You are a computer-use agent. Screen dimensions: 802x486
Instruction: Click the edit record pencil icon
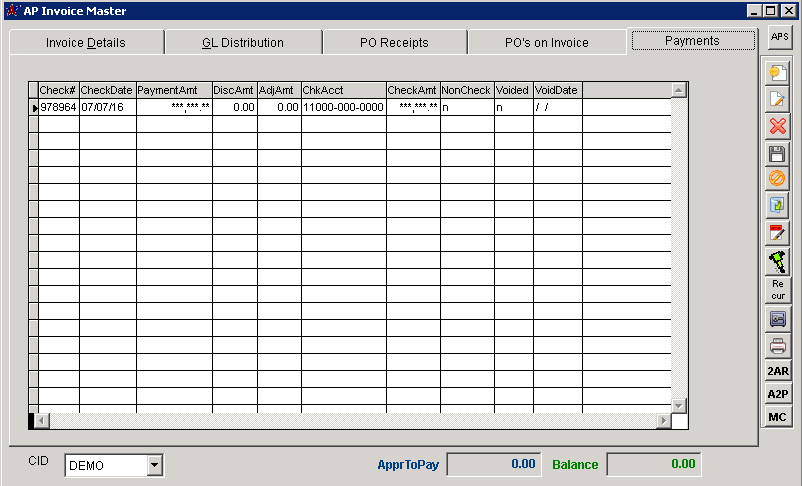pos(777,100)
